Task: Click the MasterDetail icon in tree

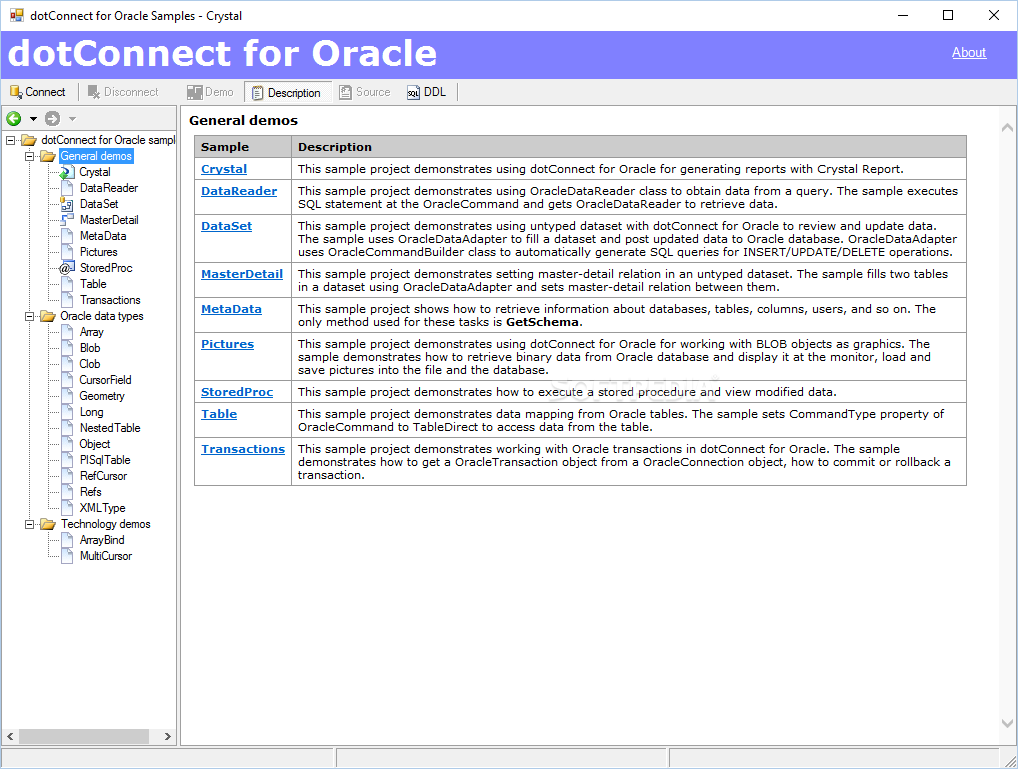Action: pyautogui.click(x=67, y=220)
